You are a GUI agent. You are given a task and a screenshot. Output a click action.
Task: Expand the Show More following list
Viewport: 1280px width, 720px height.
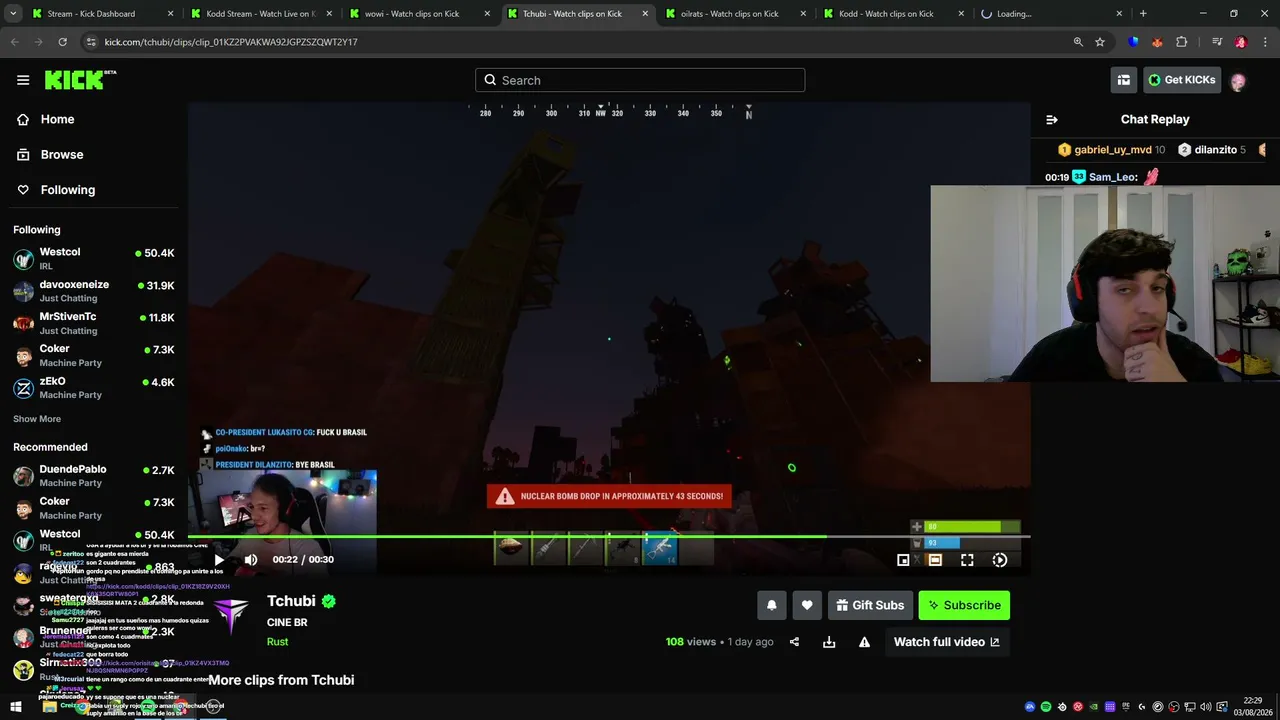point(37,419)
